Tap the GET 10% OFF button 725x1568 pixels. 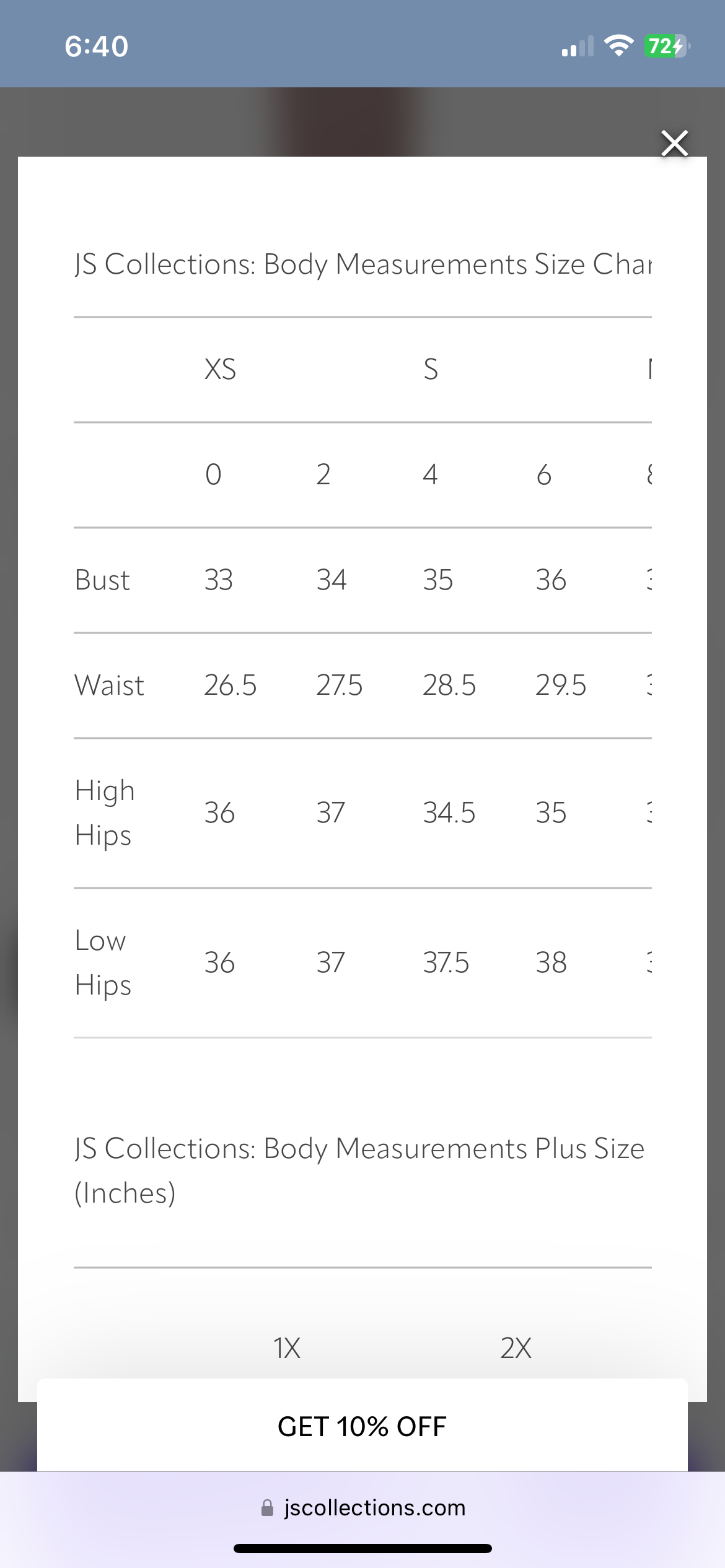pyautogui.click(x=362, y=1426)
